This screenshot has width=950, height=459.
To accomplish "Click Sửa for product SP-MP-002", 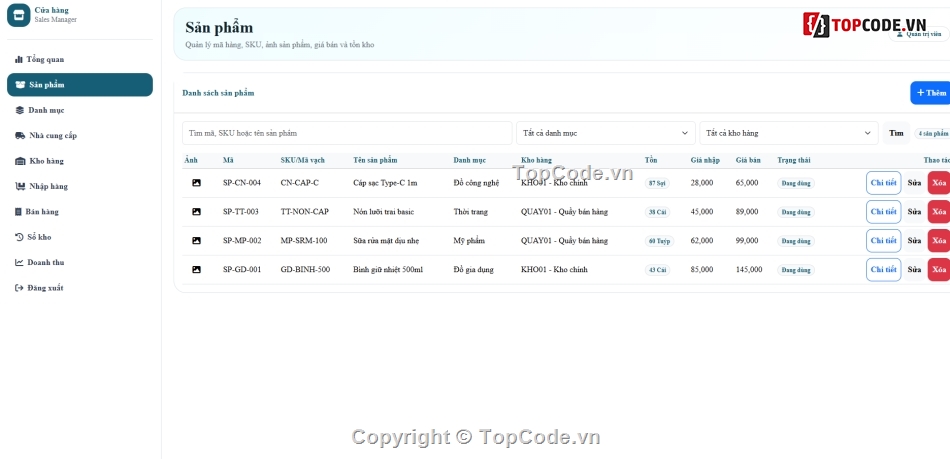I will pos(914,240).
